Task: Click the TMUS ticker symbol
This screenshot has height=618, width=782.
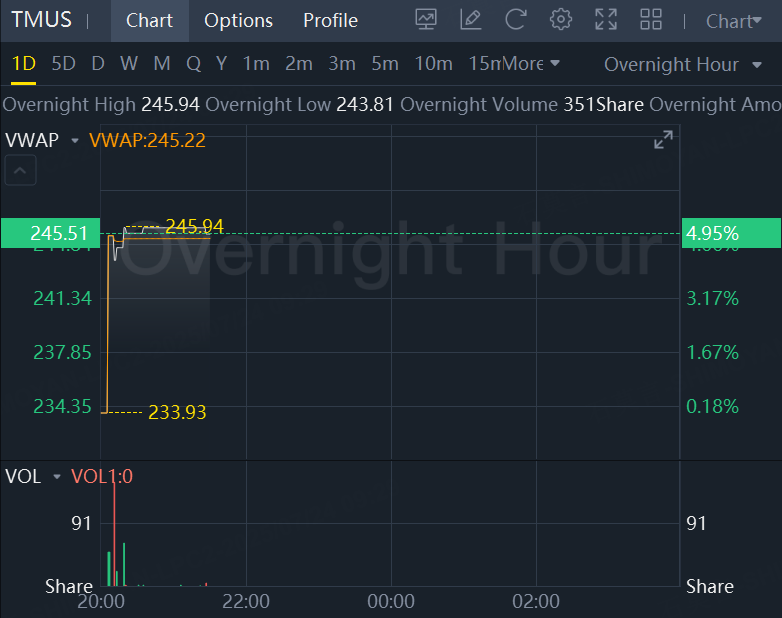Action: [x=41, y=20]
